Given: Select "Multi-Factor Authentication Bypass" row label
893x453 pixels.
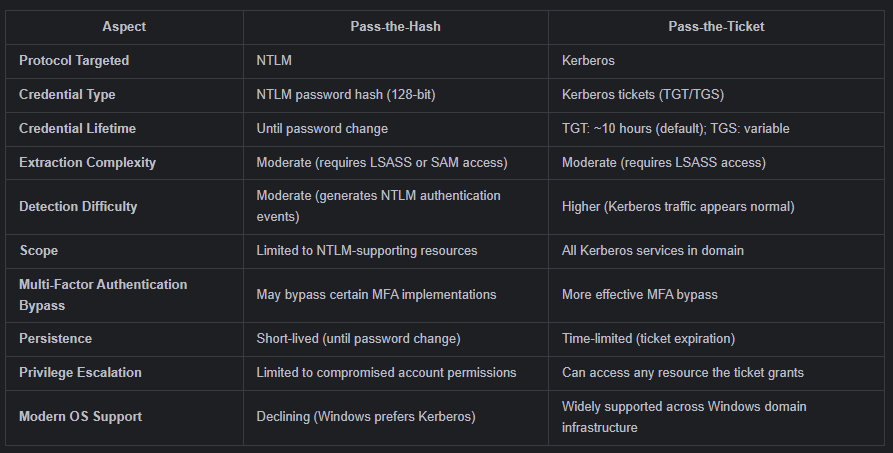Looking at the screenshot, I should click(x=103, y=295).
